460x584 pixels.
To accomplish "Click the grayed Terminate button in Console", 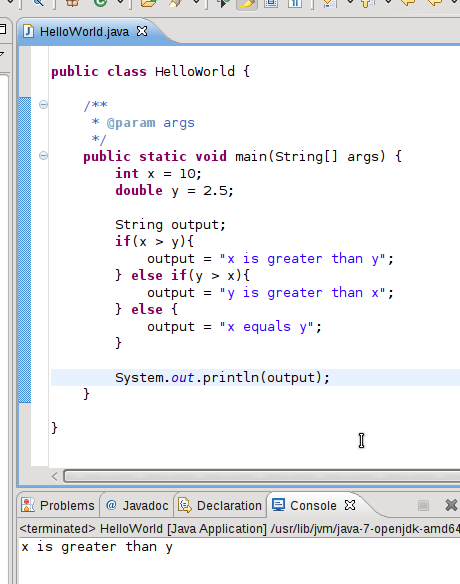I will 423,505.
